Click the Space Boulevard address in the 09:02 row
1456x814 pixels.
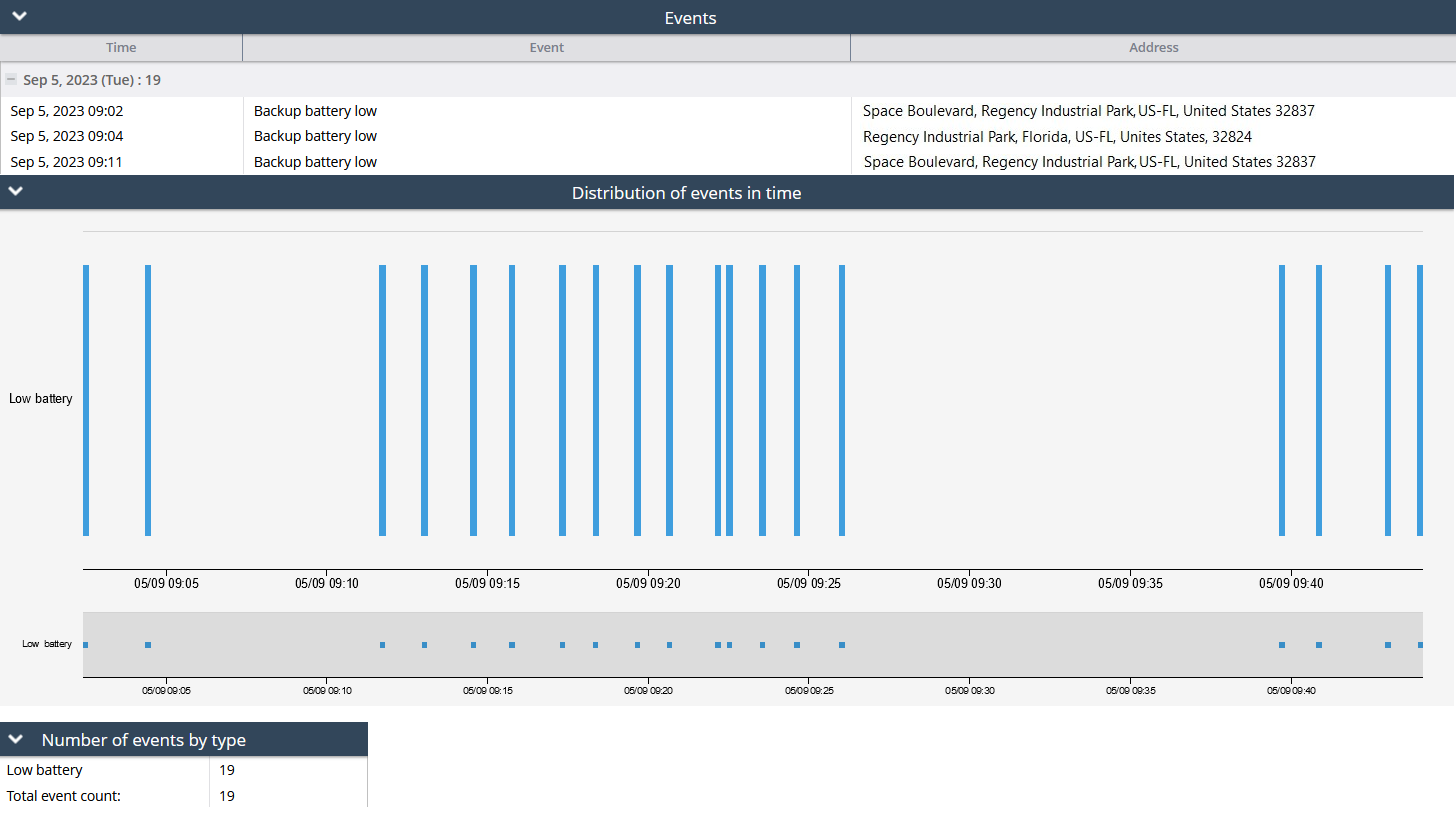point(1089,111)
